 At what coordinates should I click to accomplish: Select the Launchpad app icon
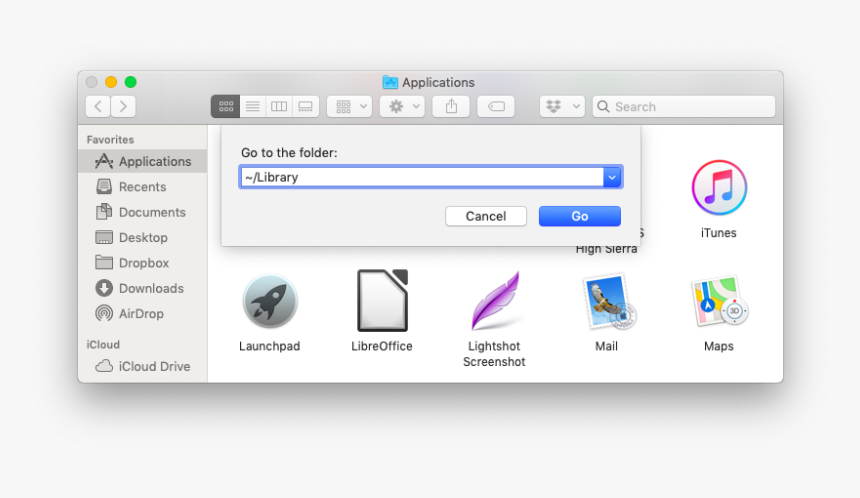270,301
